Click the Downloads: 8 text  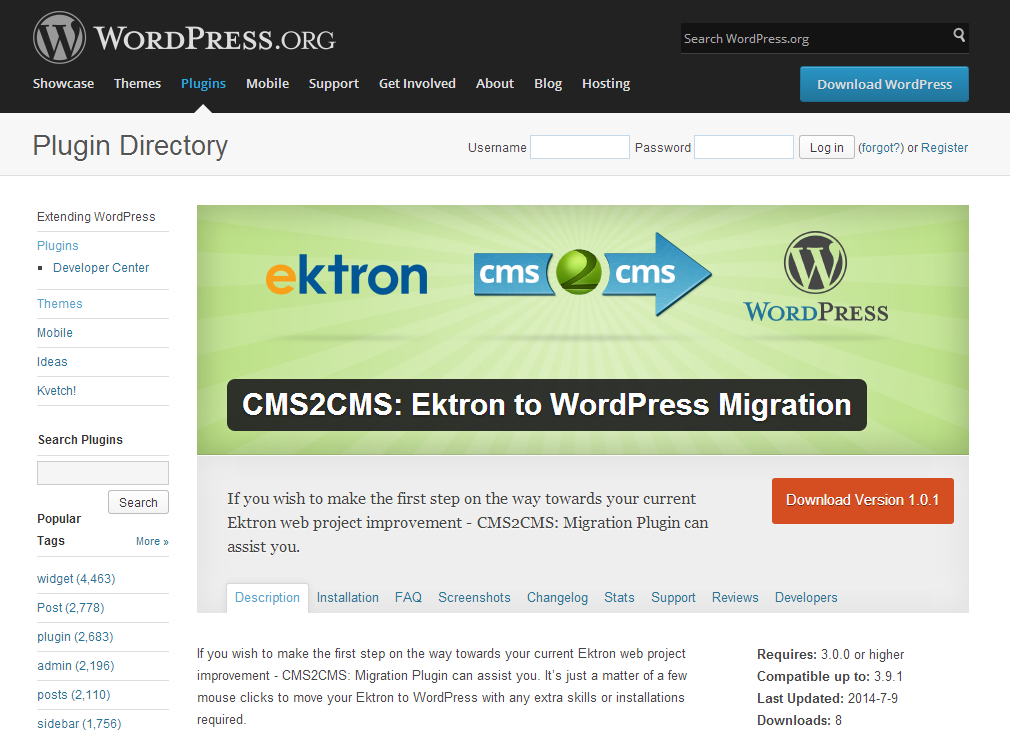click(x=799, y=721)
